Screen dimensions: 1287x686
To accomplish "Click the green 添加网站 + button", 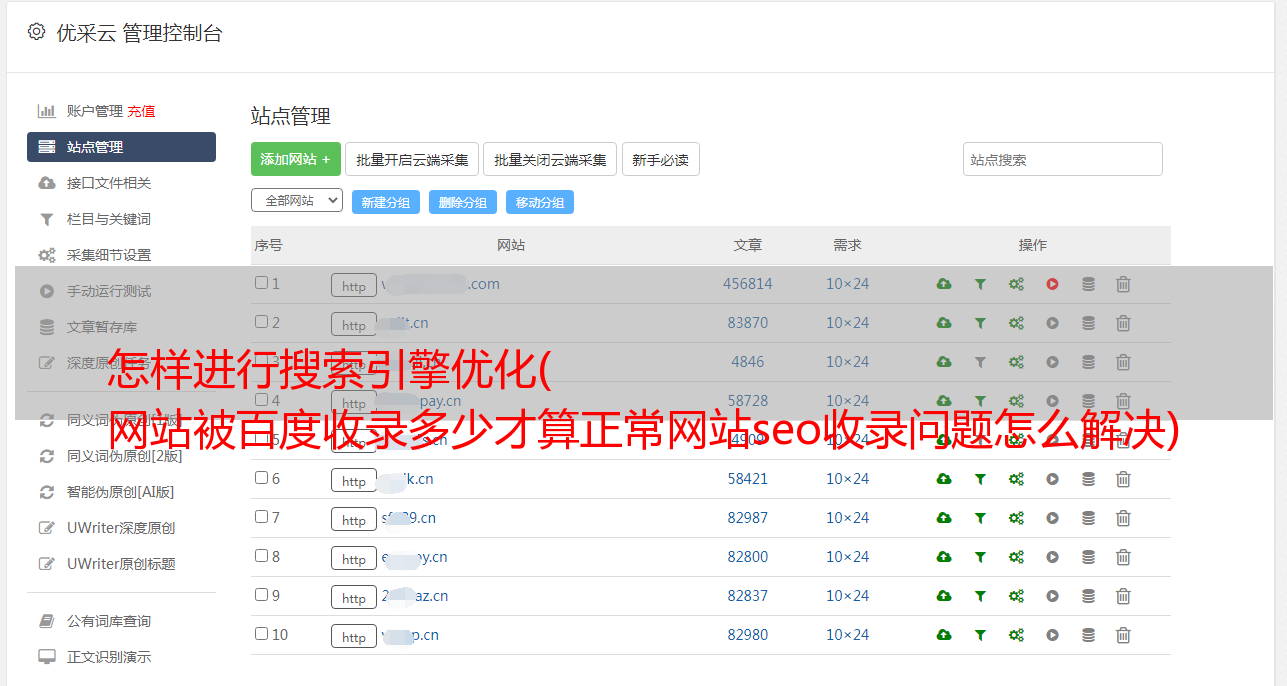I will [x=295, y=159].
